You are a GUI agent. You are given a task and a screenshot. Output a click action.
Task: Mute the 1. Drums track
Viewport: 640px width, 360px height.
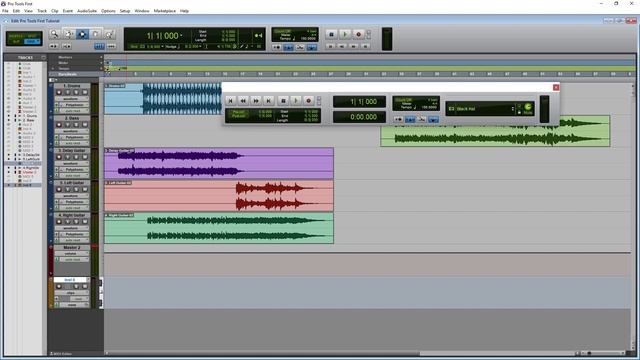[x=85, y=92]
